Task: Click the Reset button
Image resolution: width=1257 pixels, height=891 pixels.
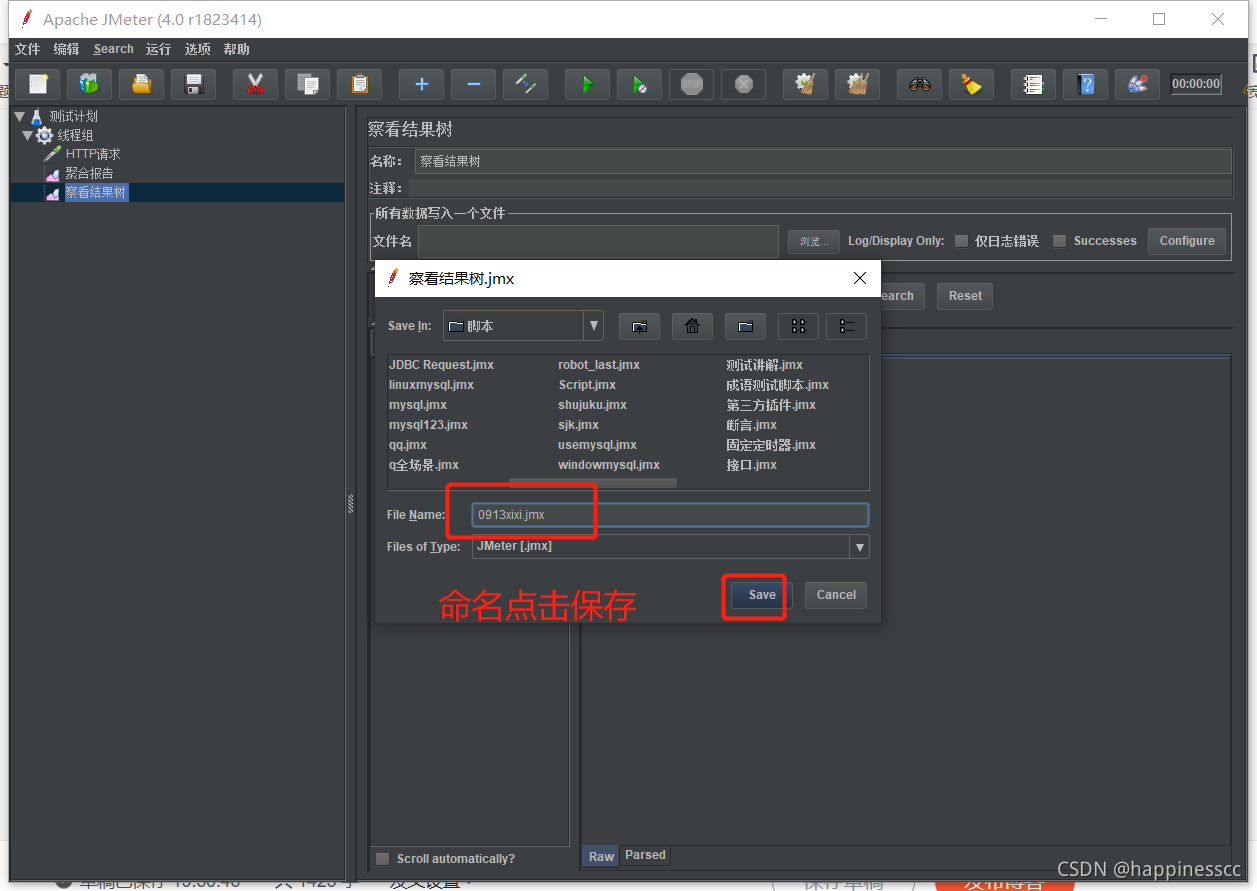Action: point(965,296)
